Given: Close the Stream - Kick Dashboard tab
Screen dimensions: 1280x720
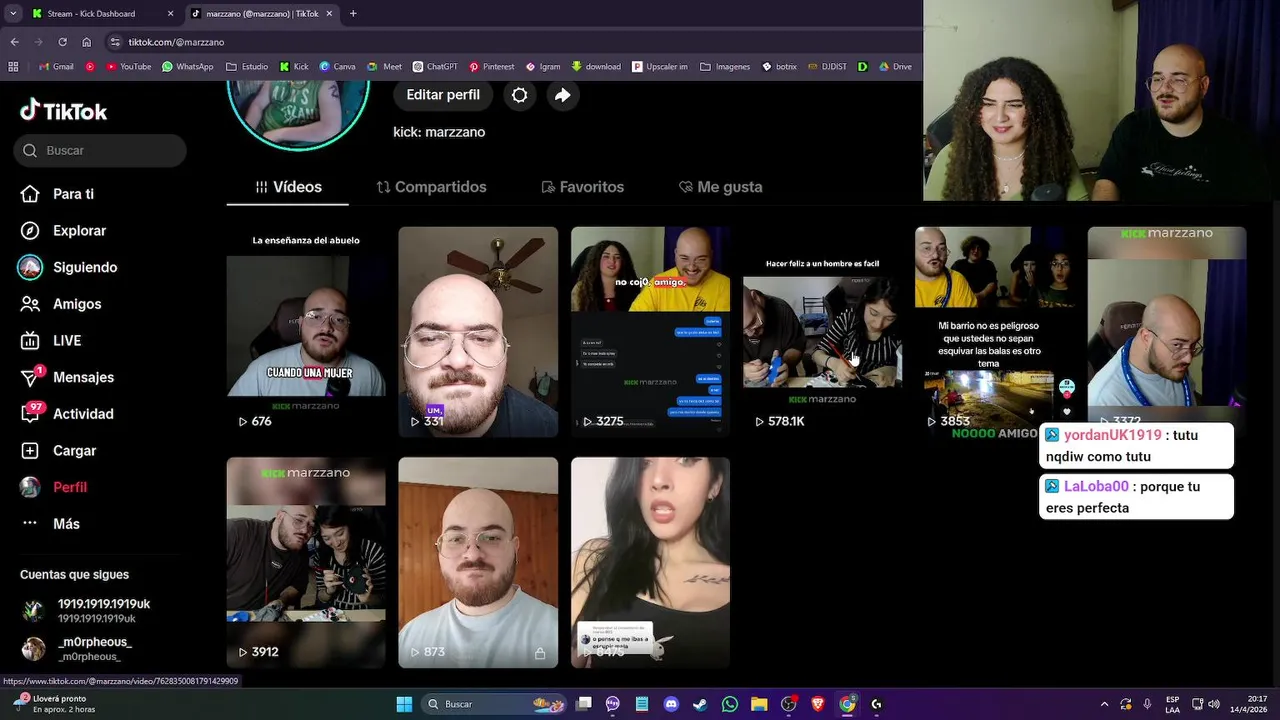Looking at the screenshot, I should click(170, 14).
